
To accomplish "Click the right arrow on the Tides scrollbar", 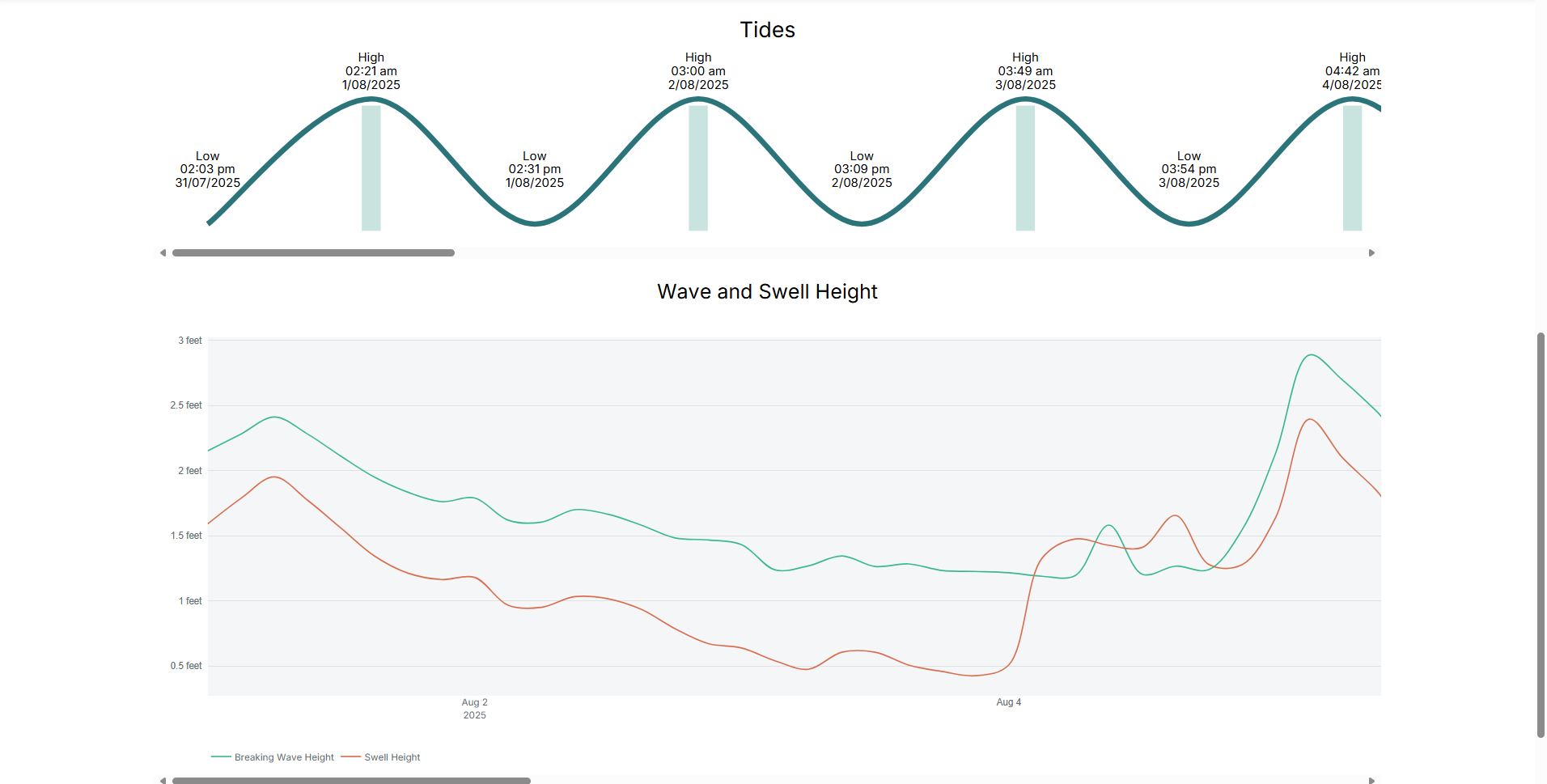I will [x=1371, y=252].
